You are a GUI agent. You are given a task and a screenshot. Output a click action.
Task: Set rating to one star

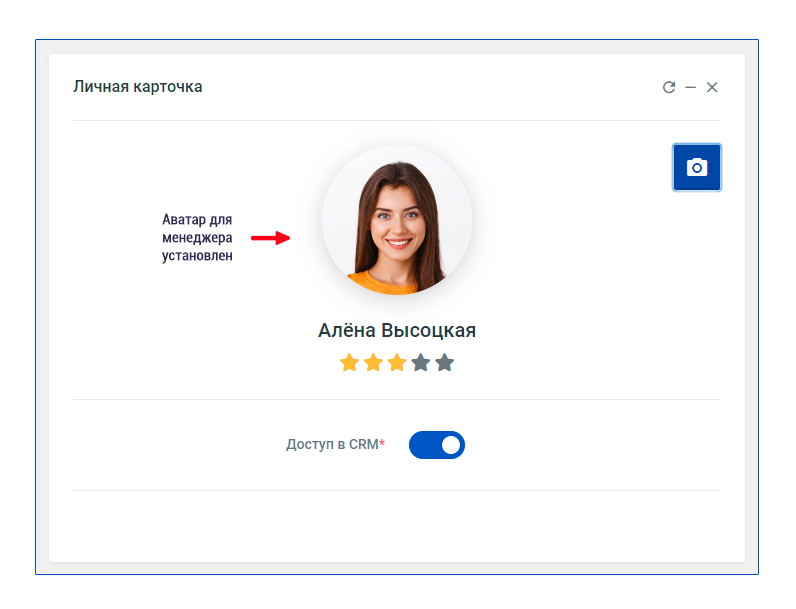[349, 363]
